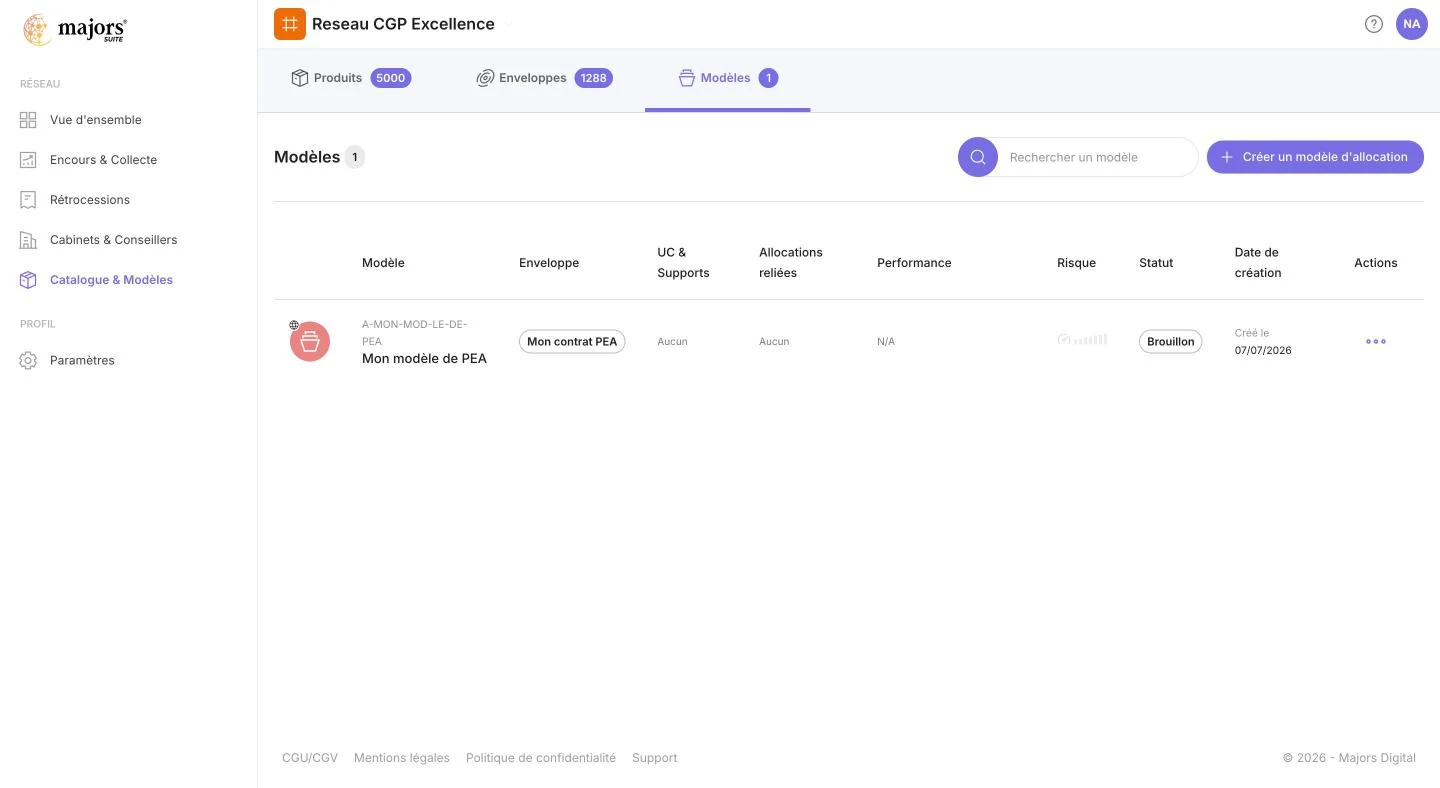1440x788 pixels.
Task: Open the help question mark icon
Action: coord(1374,24)
